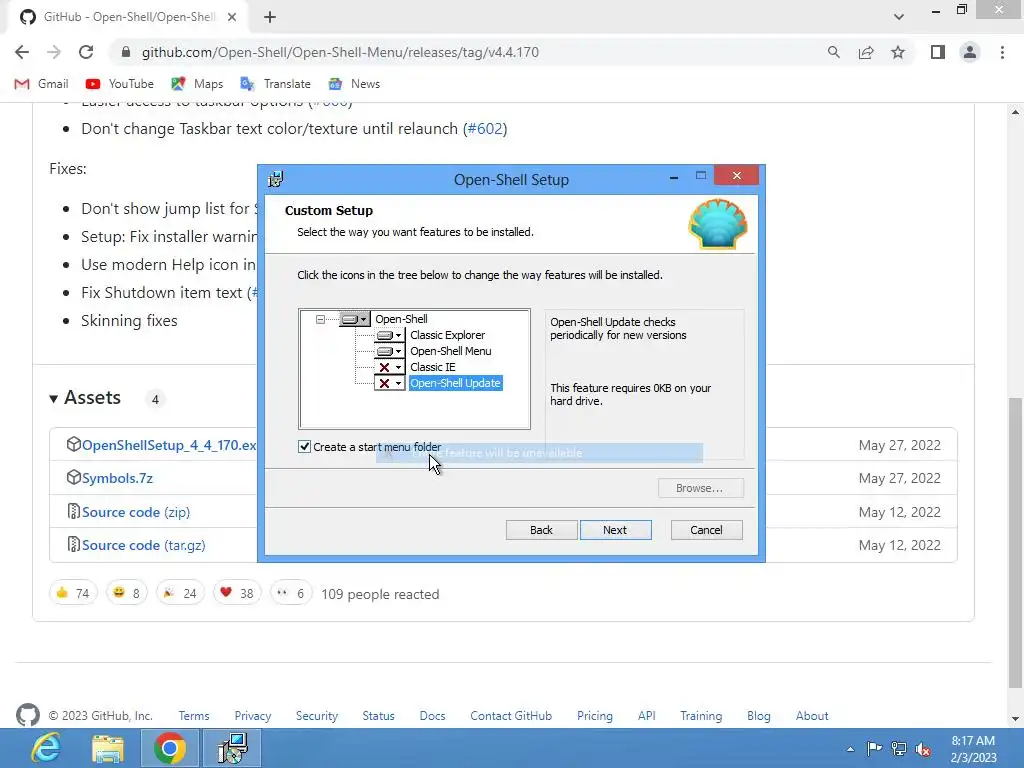The image size is (1024, 768).
Task: Click the heart reaction 38
Action: (237, 593)
